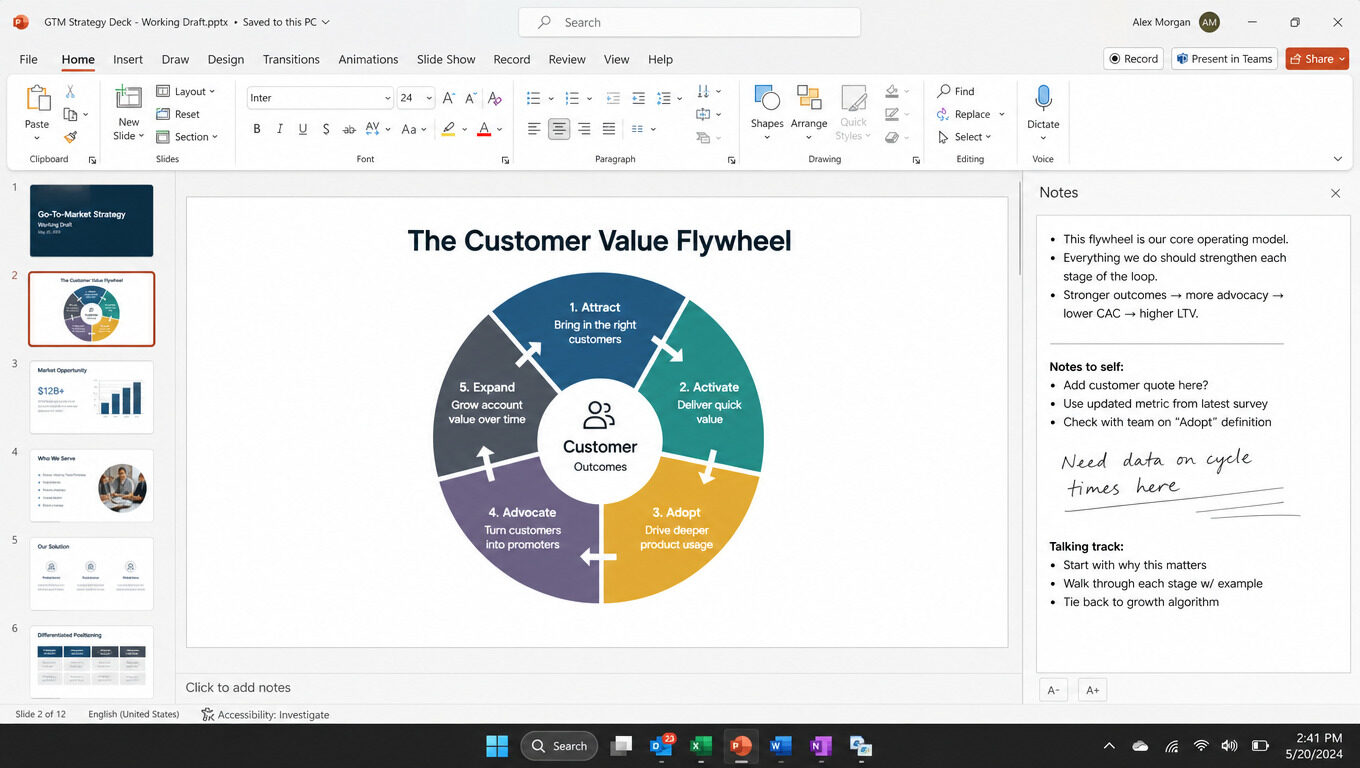
Task: Clear all formatting with eraser A icon
Action: pos(494,98)
